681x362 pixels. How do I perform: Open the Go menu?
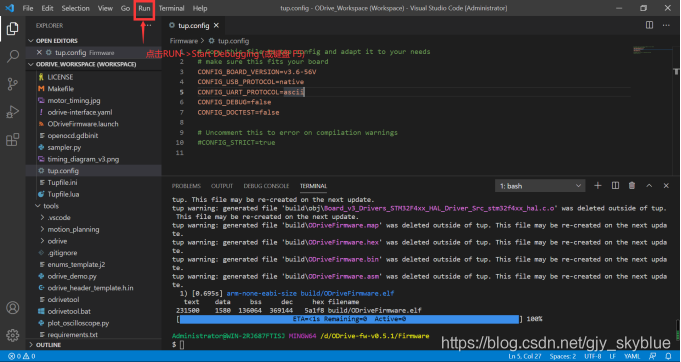pyautogui.click(x=125, y=8)
